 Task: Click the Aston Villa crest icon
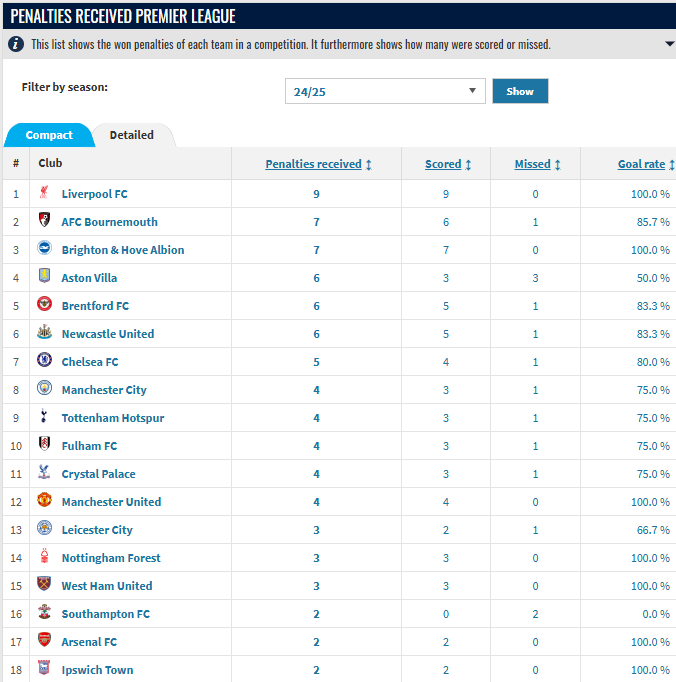[44, 276]
